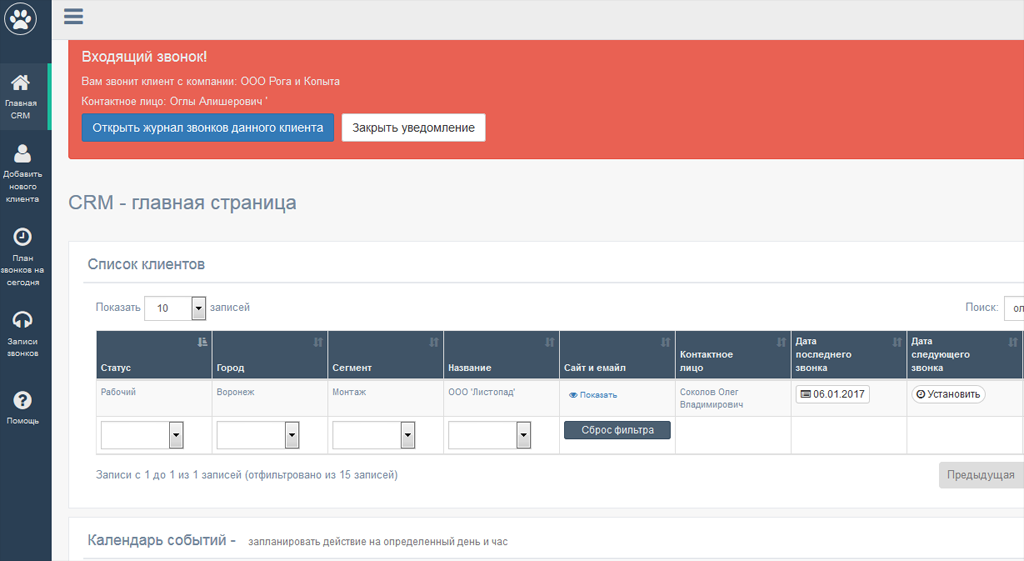Click the 06.01.2017 last call date button
The height and width of the screenshot is (561, 1024).
pos(833,394)
